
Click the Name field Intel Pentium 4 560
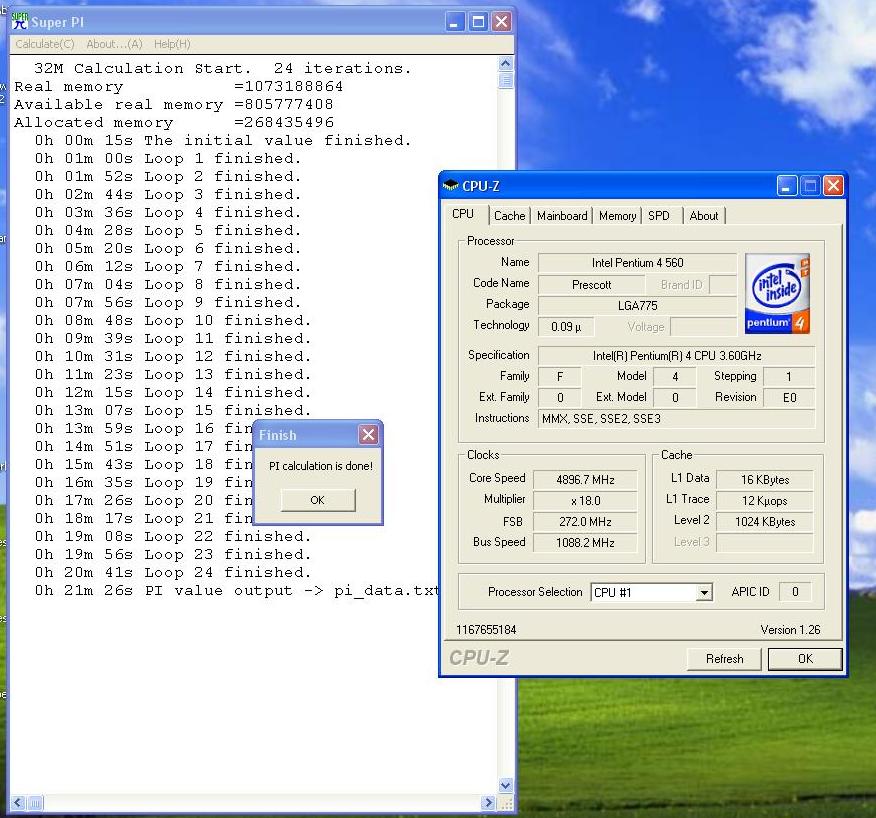pyautogui.click(x=637, y=263)
